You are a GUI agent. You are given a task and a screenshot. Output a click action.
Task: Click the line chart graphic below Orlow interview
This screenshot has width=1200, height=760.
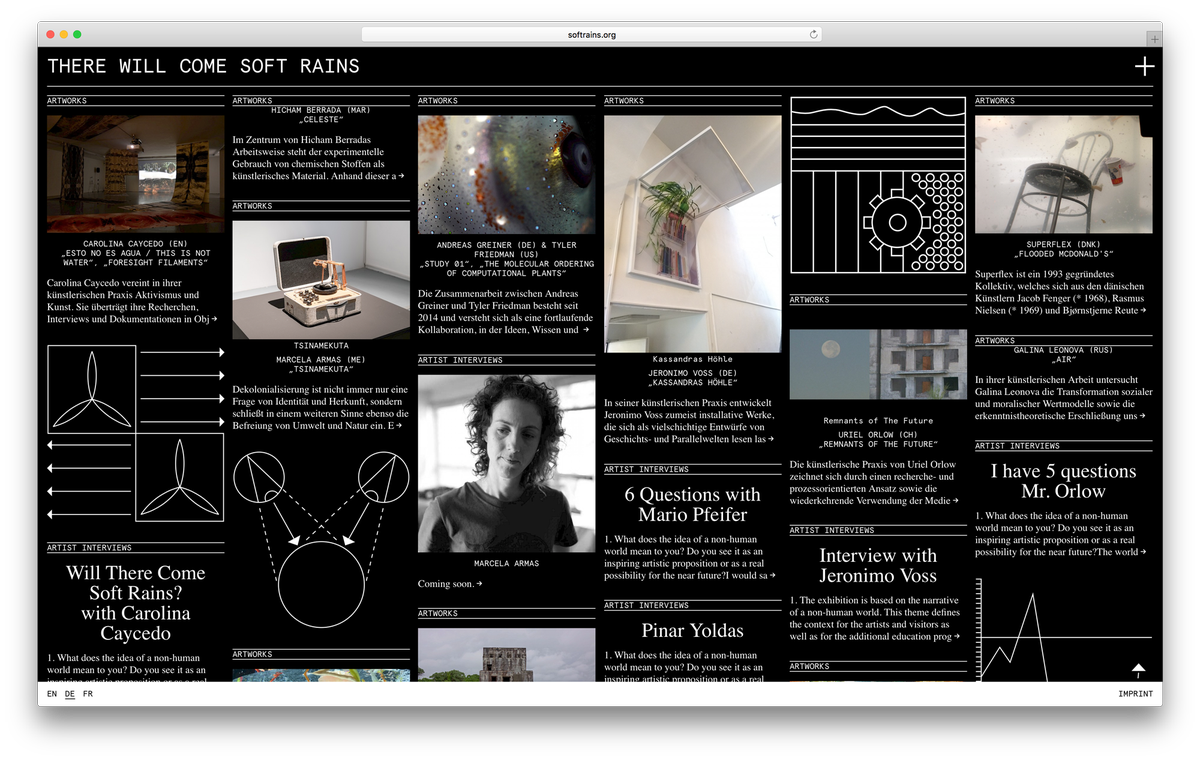pyautogui.click(x=1064, y=630)
